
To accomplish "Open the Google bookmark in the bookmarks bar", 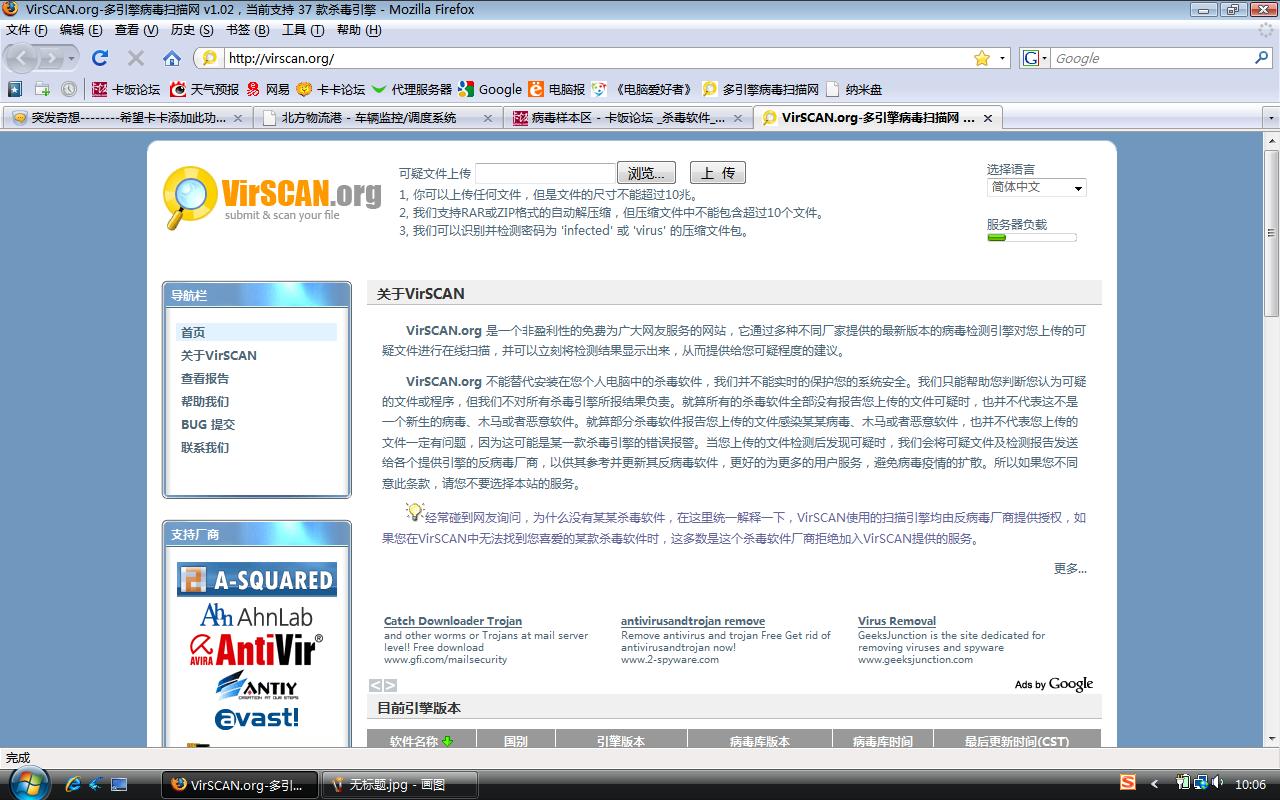I will click(490, 89).
